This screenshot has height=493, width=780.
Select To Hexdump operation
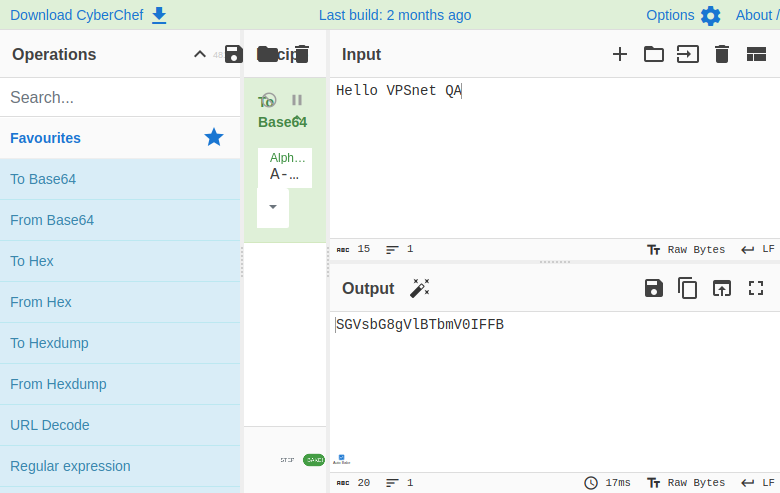120,343
